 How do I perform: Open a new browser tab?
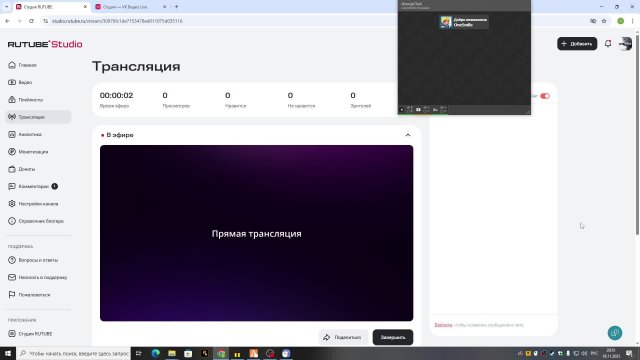pyautogui.click(x=176, y=7)
